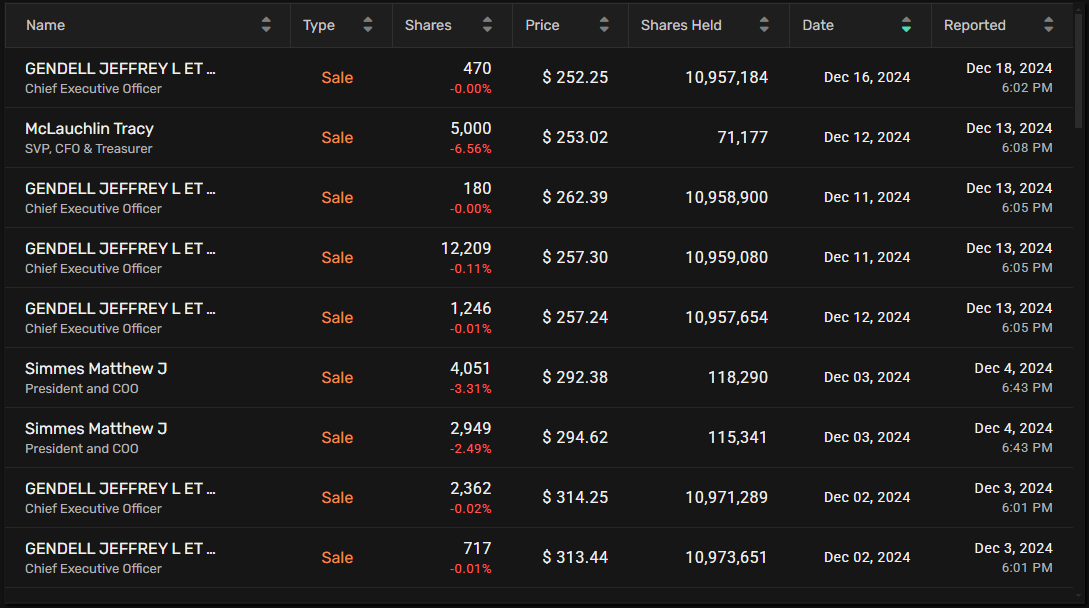Select price $ 292.38
The height and width of the screenshot is (608, 1089).
[575, 377]
